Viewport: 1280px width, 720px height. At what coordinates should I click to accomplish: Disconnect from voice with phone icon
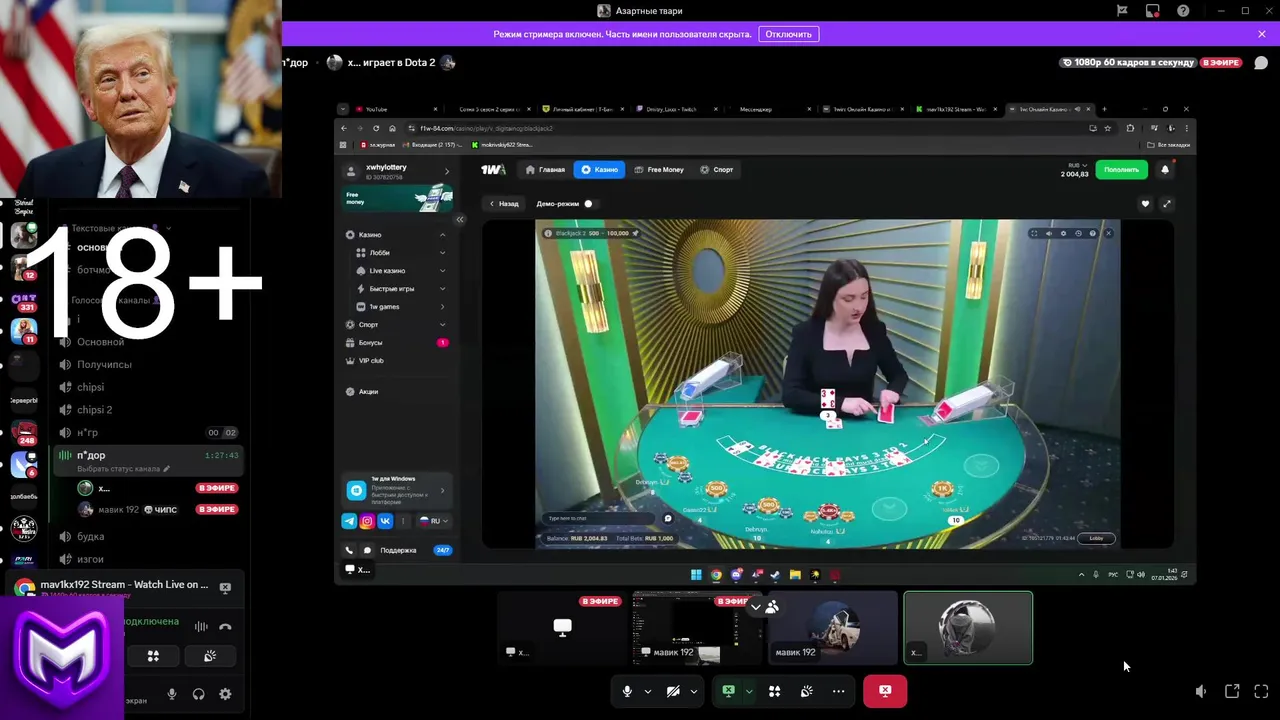point(225,627)
